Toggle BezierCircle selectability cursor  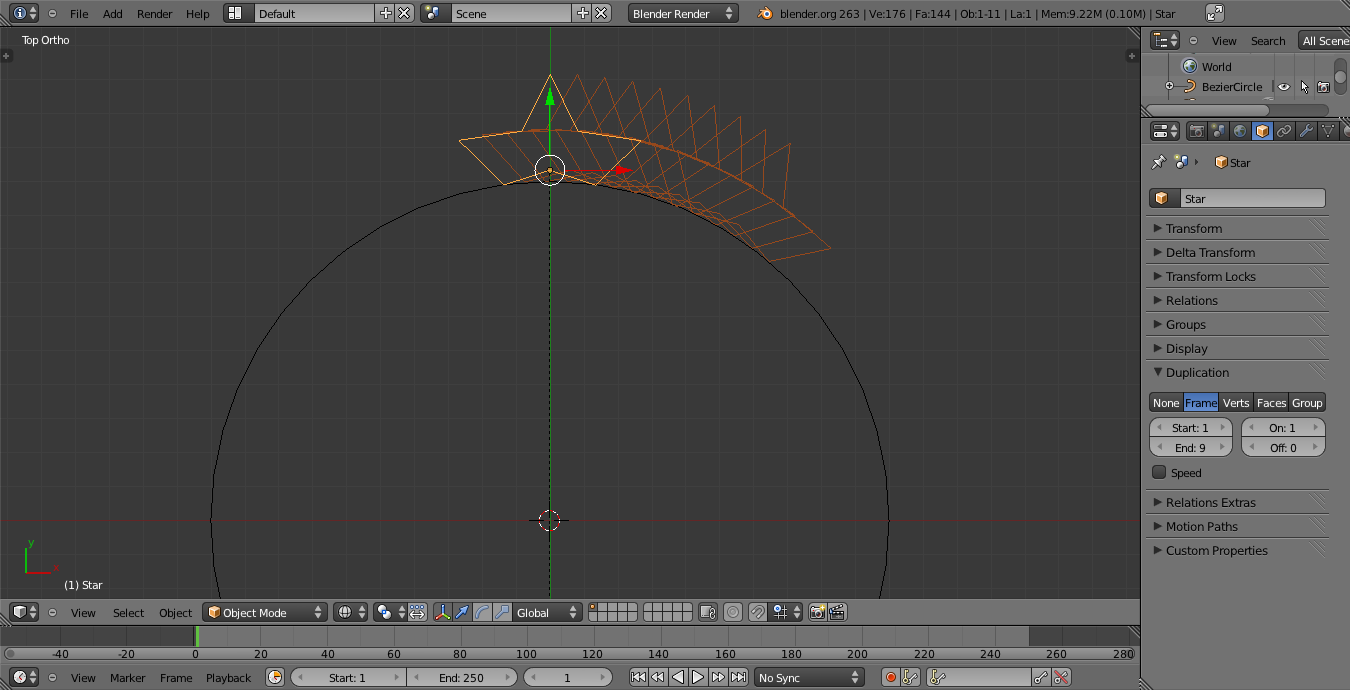(1304, 87)
